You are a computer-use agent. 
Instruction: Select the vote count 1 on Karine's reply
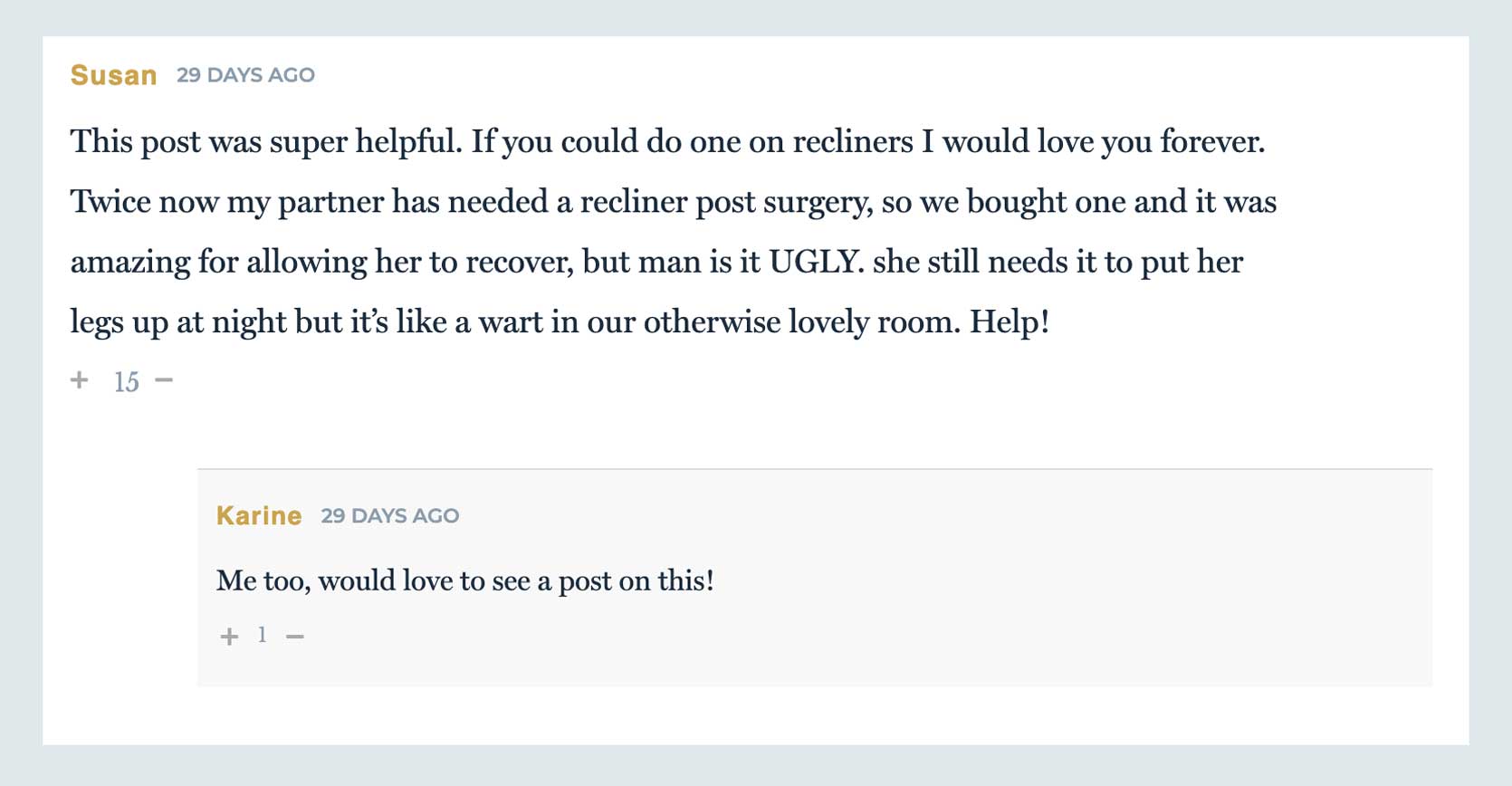[x=263, y=635]
